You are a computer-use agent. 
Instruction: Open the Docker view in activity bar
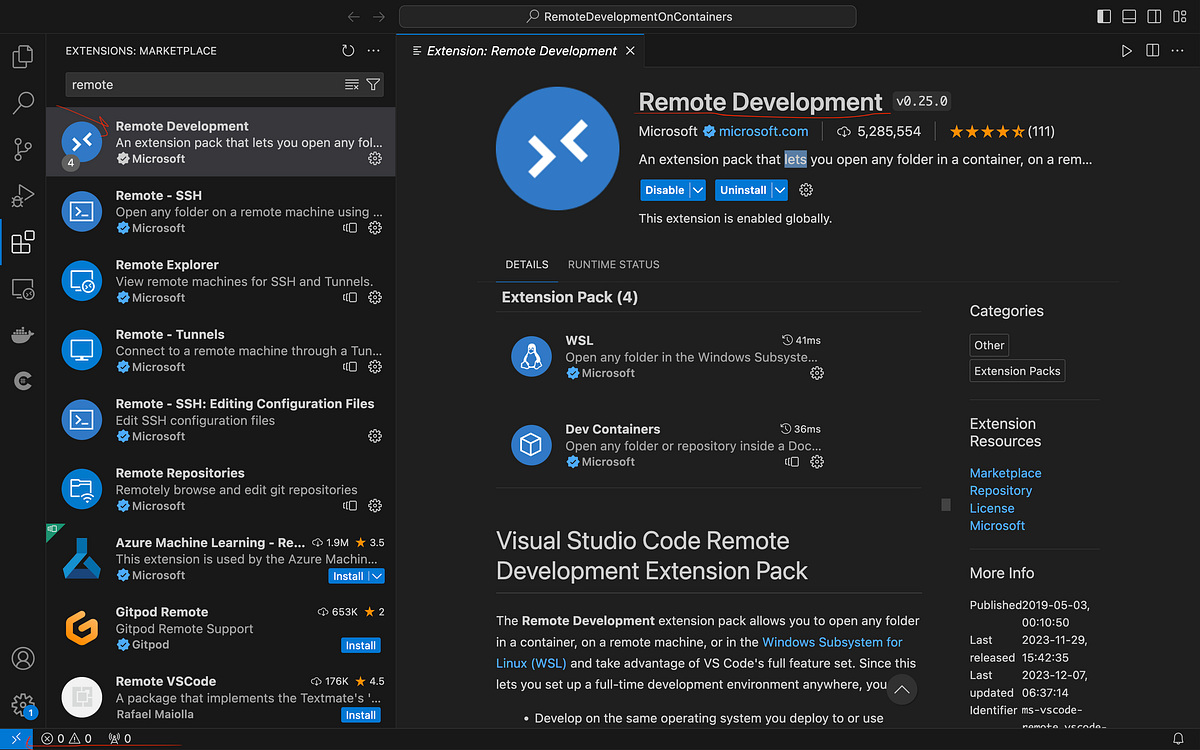[x=22, y=335]
